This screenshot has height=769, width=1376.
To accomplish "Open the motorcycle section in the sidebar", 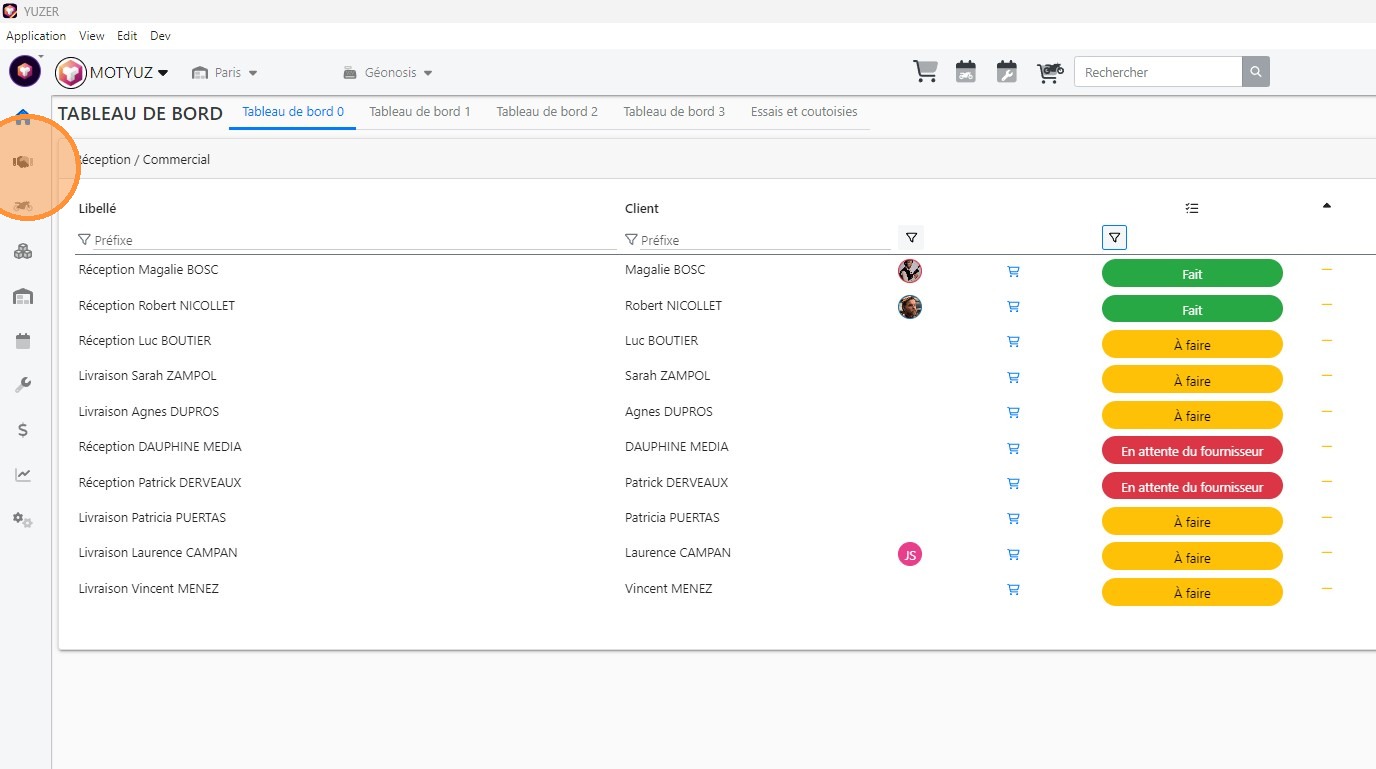I will coord(22,206).
